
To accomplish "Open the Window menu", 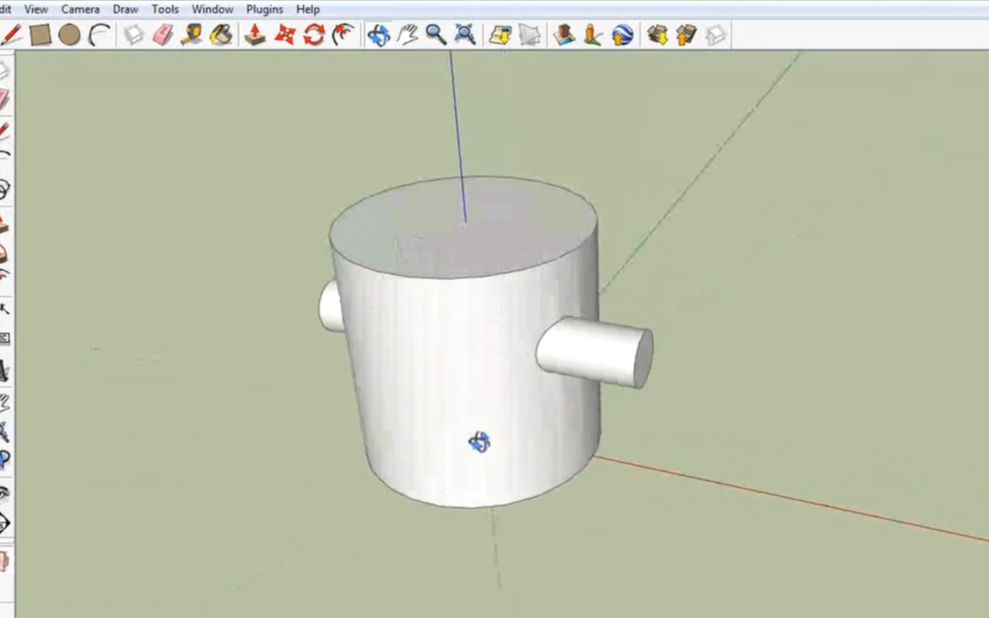I will [x=212, y=8].
